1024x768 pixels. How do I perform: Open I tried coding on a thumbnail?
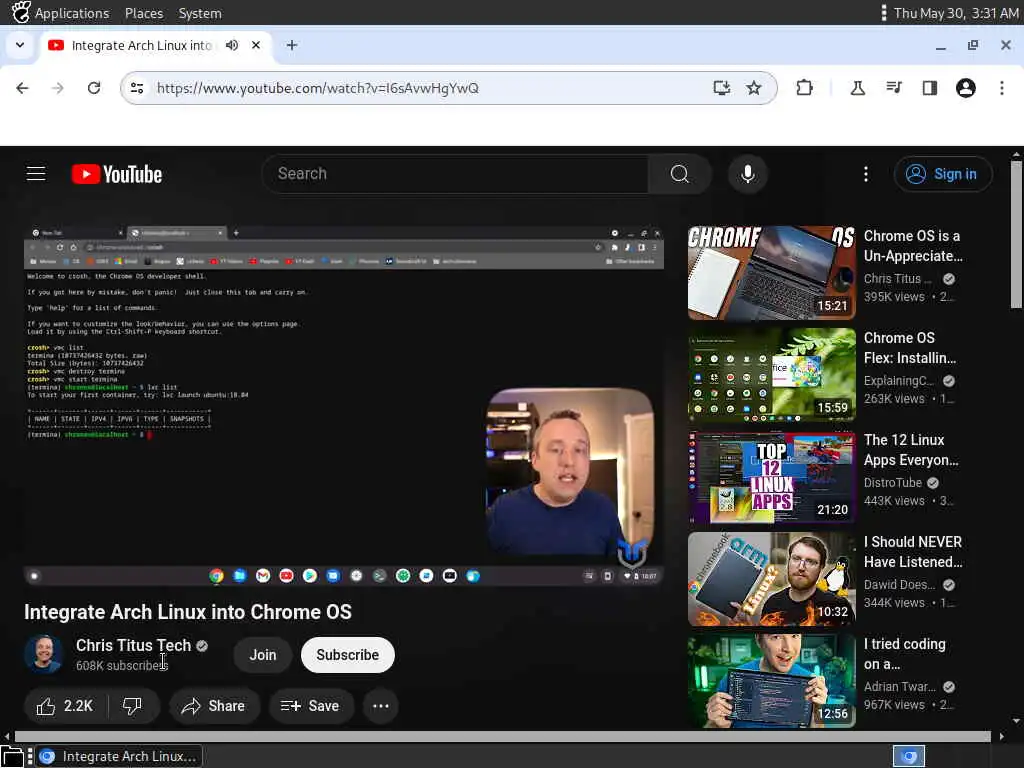(771, 680)
